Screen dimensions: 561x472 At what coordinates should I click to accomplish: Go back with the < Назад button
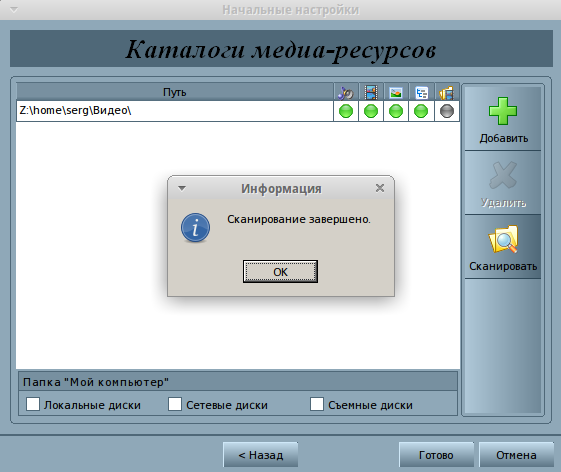(260, 454)
